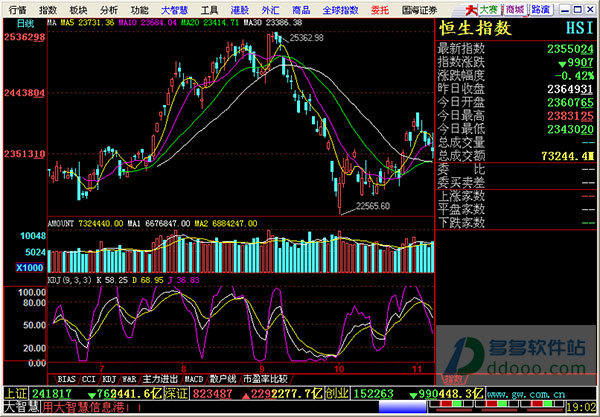Switch to the BIAS indicator tab
Viewport: 600px width, 417px height.
pos(66,380)
